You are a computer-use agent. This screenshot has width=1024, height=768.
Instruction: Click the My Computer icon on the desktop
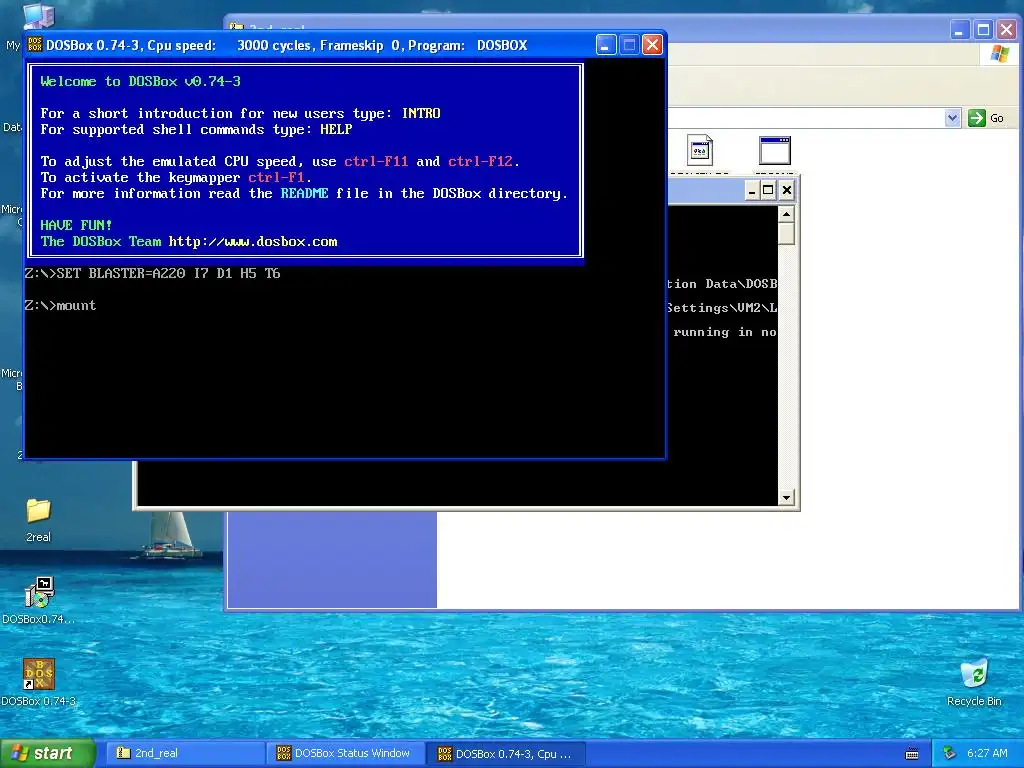pyautogui.click(x=38, y=14)
